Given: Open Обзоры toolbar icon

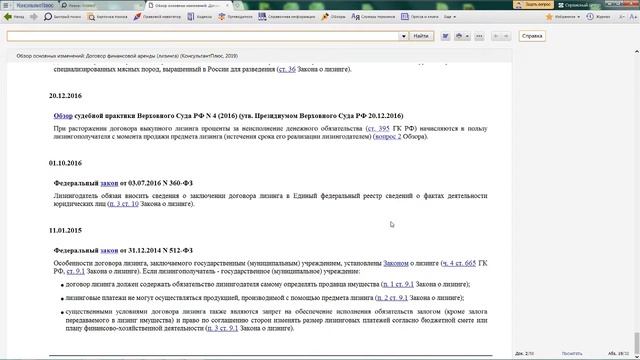Looking at the screenshot, I should point(325,17).
